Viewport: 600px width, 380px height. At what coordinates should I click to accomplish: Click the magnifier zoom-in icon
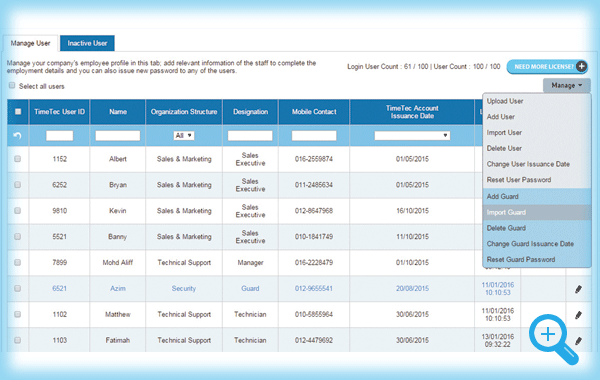tap(554, 339)
